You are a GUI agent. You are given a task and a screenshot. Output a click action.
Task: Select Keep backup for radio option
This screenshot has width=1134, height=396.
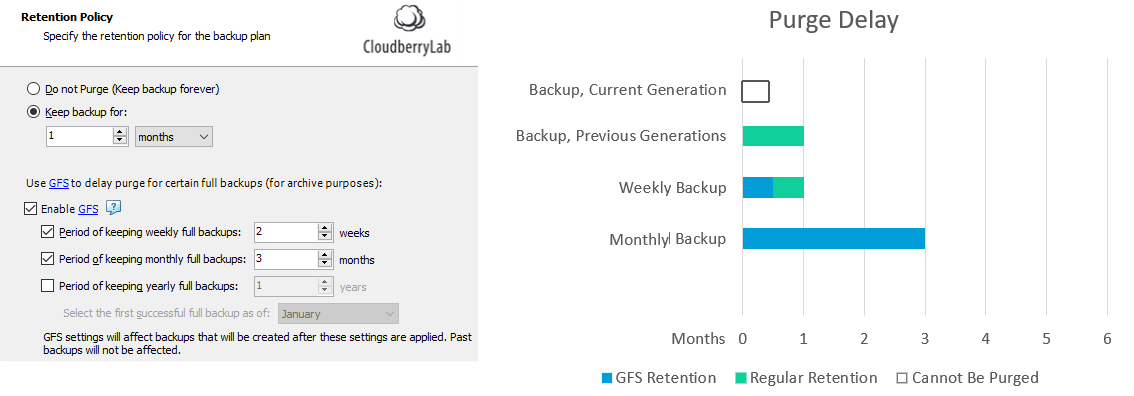[33, 112]
